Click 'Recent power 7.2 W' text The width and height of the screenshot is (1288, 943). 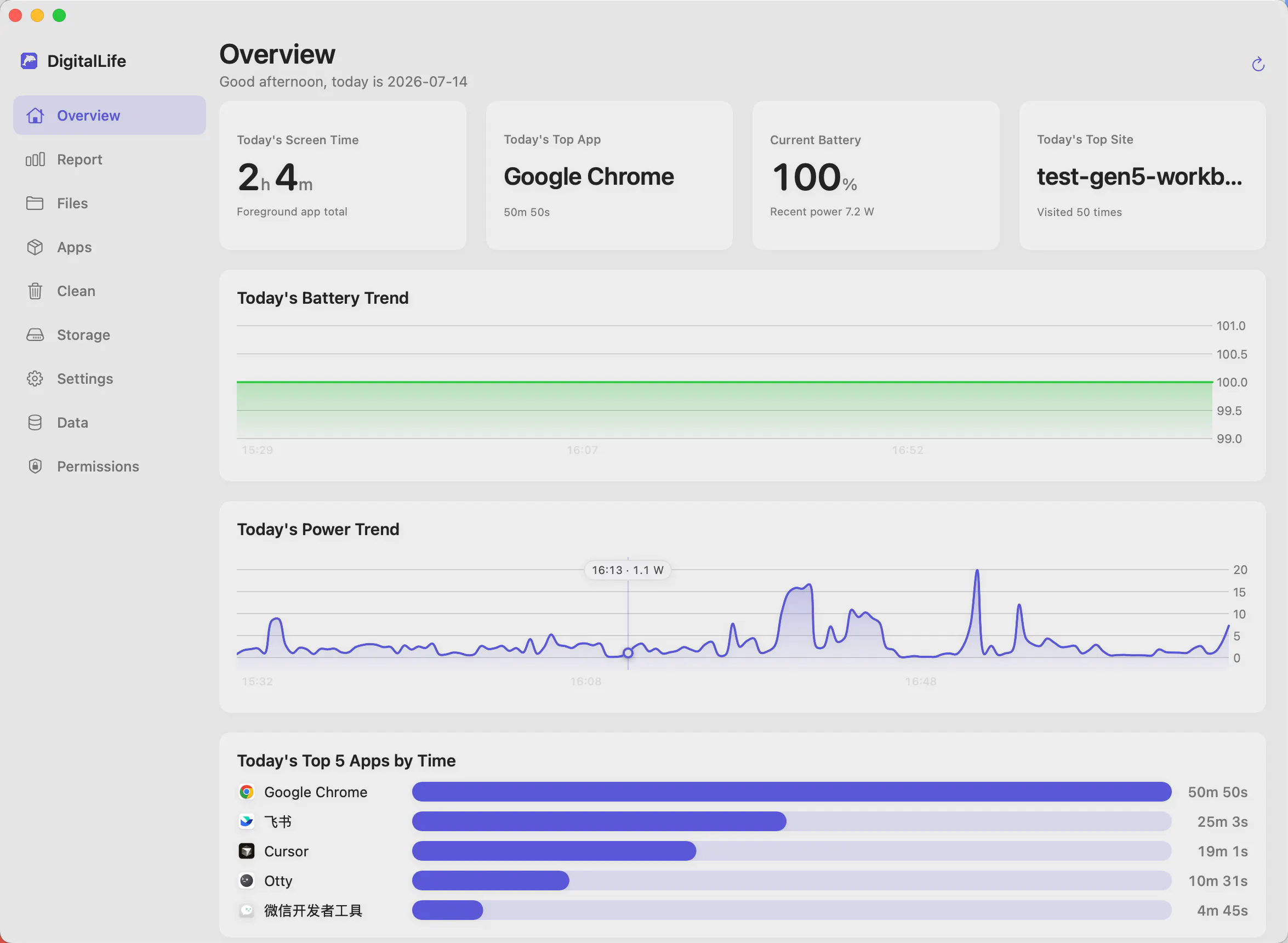(822, 211)
